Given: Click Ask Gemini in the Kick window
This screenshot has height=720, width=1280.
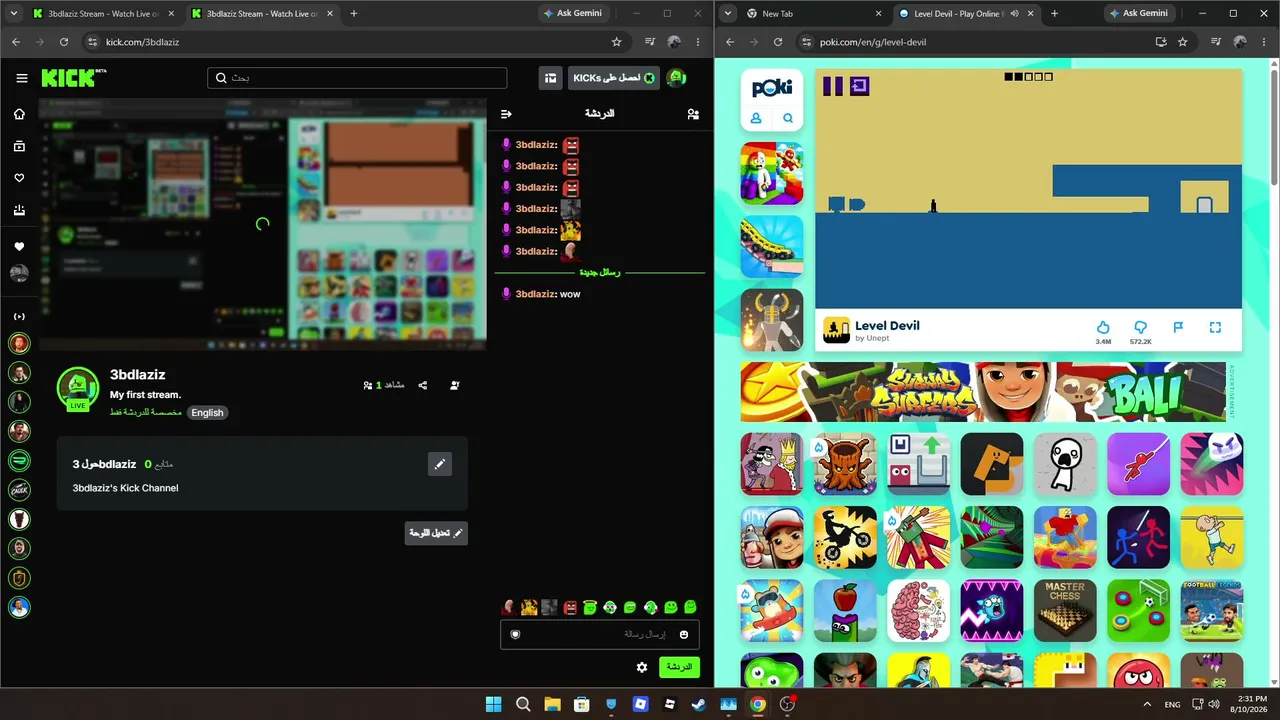Looking at the screenshot, I should pos(573,14).
